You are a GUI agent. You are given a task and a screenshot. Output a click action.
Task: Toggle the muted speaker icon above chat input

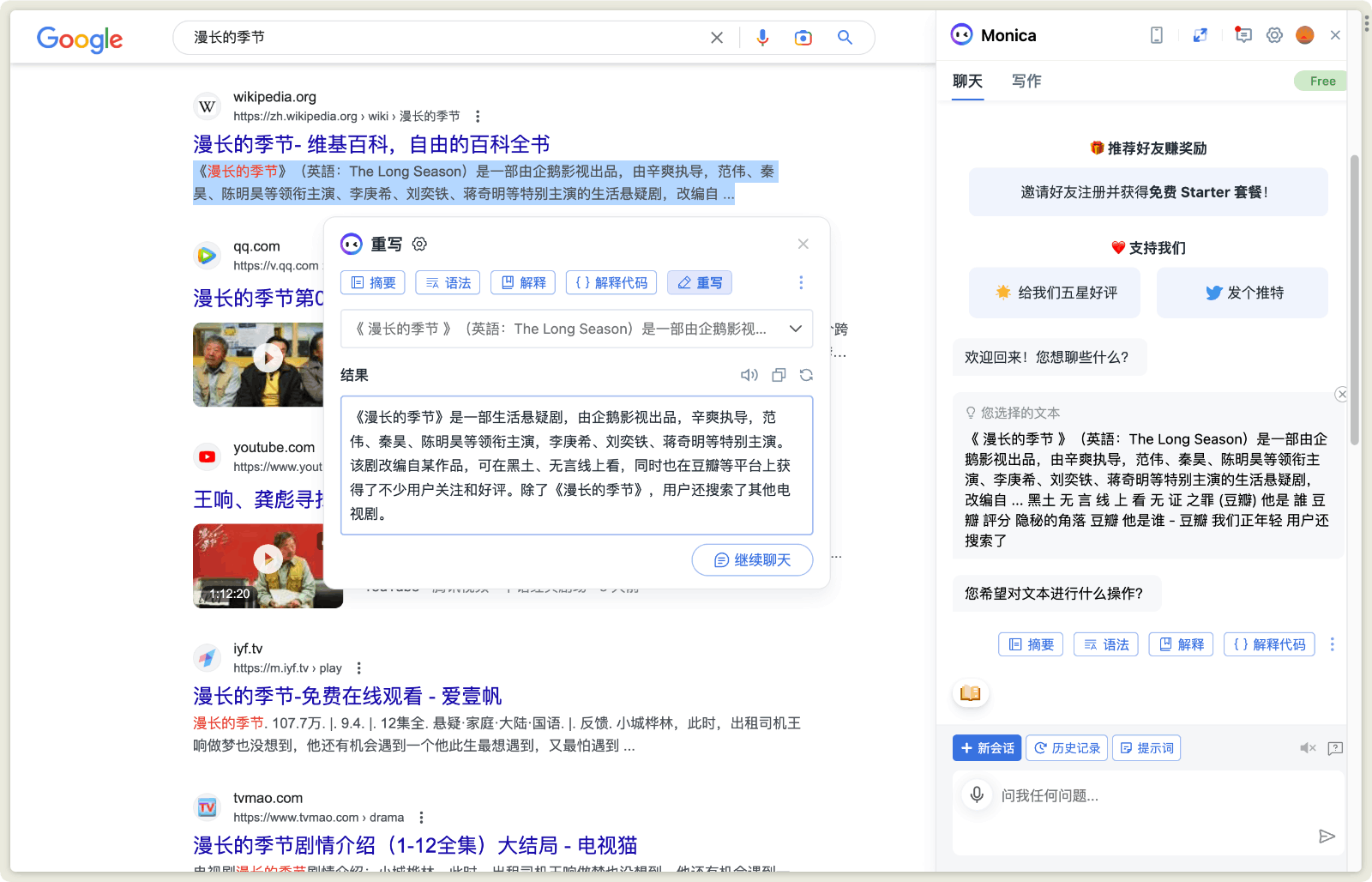point(1308,748)
